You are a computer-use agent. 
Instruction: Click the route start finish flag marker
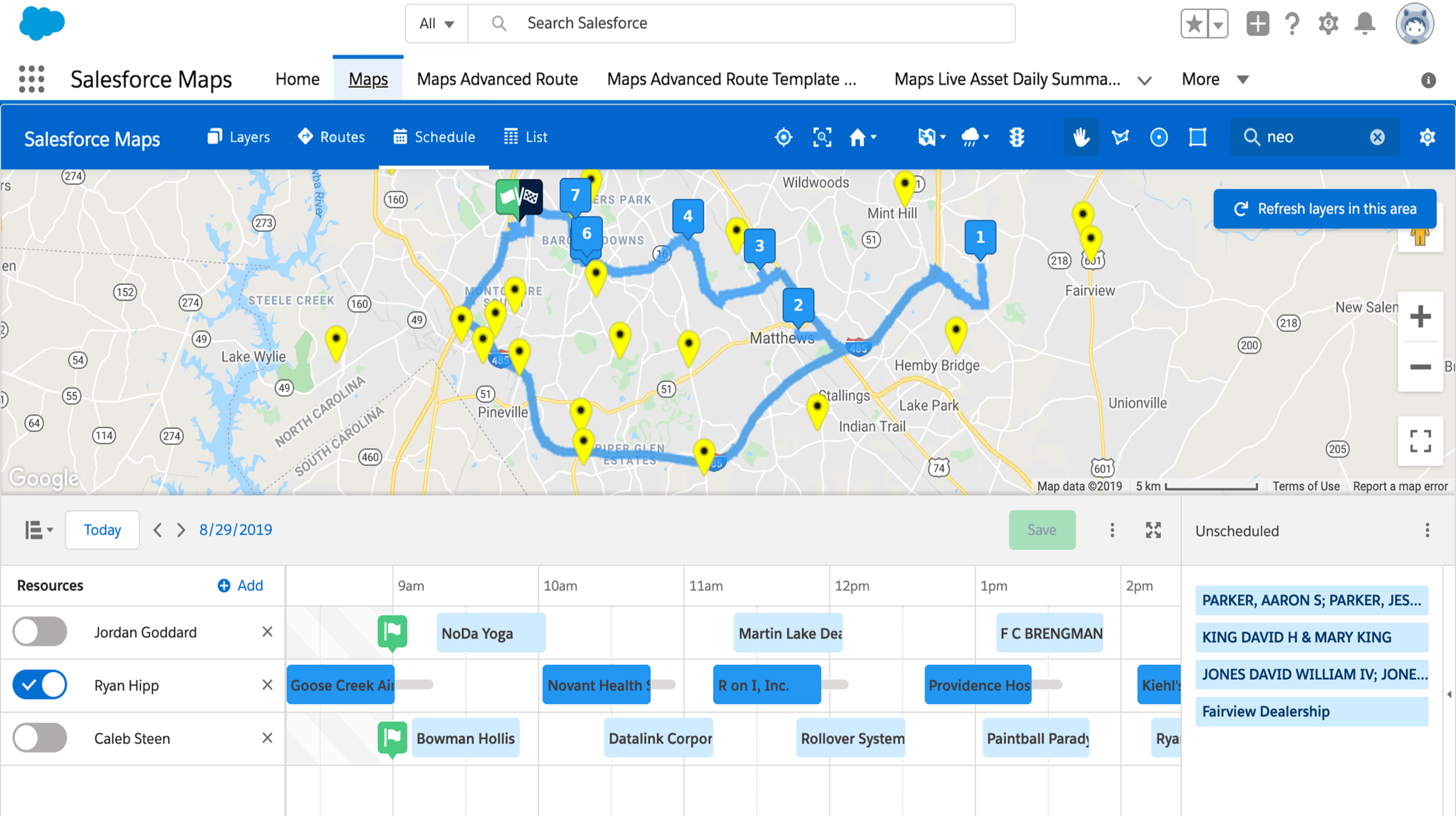coord(519,197)
